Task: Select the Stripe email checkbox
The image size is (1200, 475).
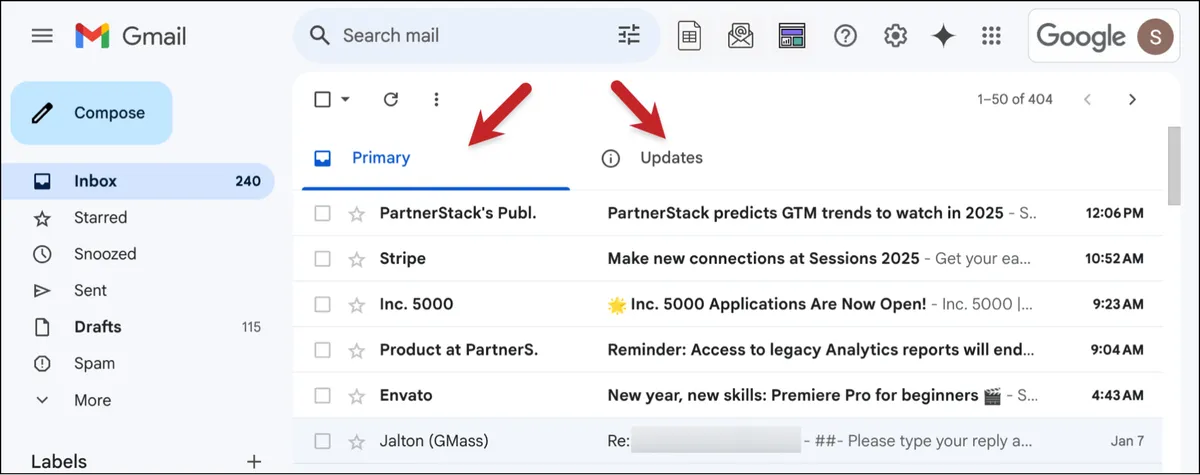Action: pos(322,259)
